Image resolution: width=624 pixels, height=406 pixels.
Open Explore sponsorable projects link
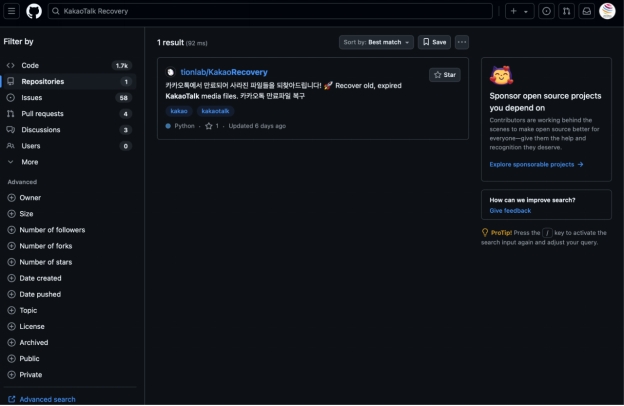coord(536,164)
